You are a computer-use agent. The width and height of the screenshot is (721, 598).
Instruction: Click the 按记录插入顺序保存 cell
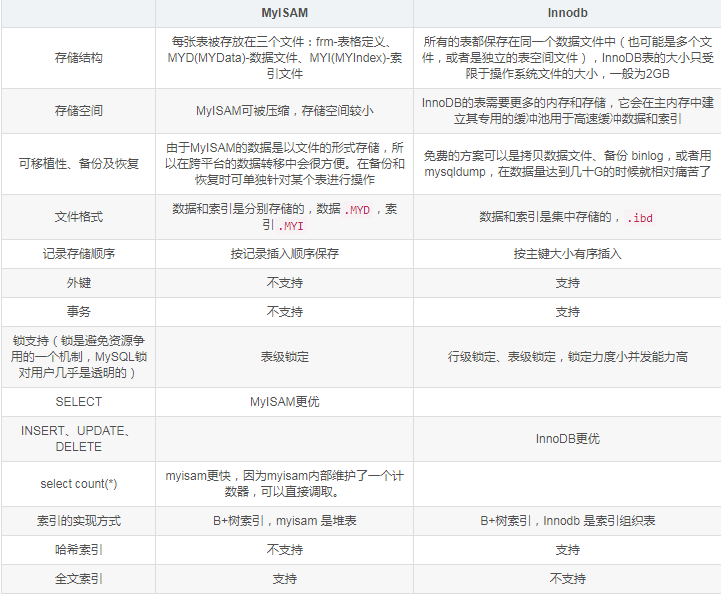(x=285, y=254)
